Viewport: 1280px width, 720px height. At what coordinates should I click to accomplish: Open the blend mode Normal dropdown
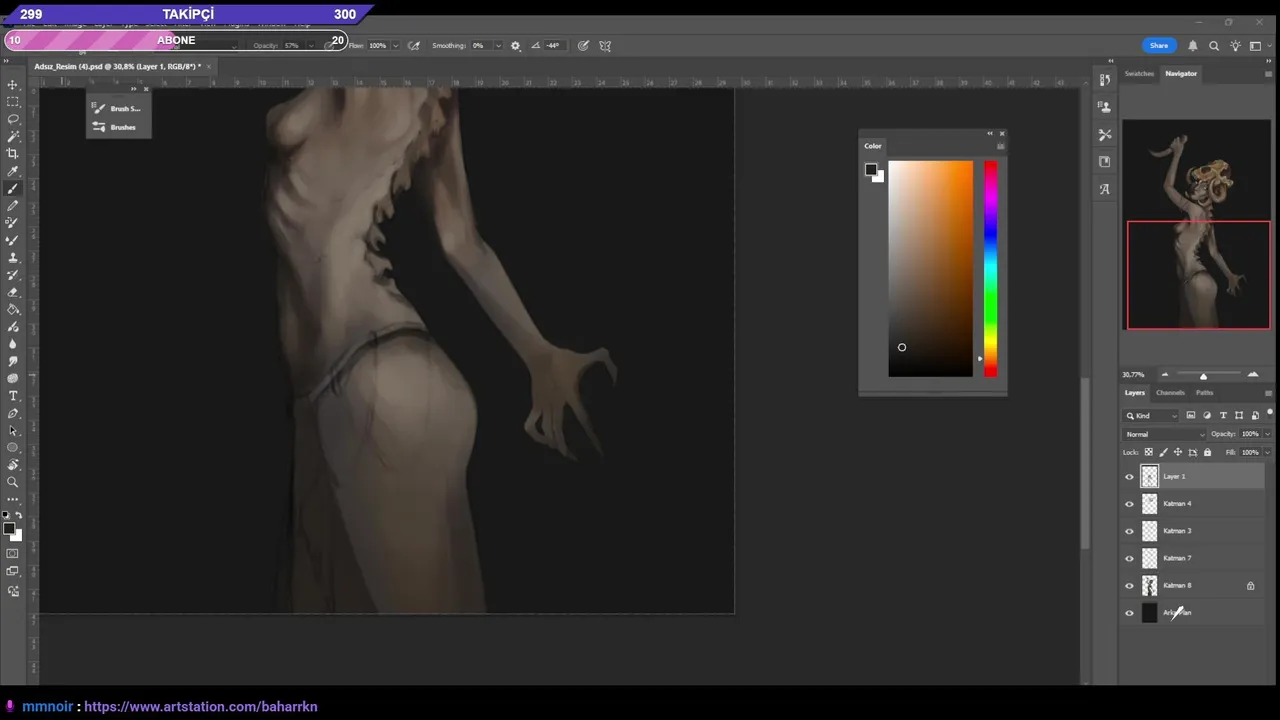tap(1165, 434)
